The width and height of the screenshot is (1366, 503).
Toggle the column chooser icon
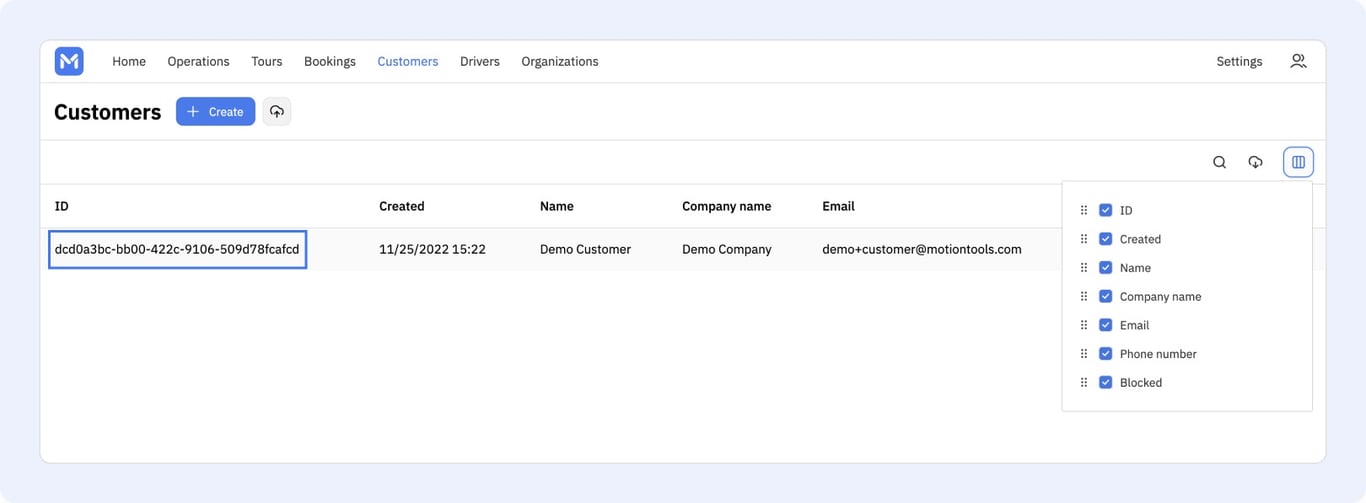click(x=1298, y=162)
